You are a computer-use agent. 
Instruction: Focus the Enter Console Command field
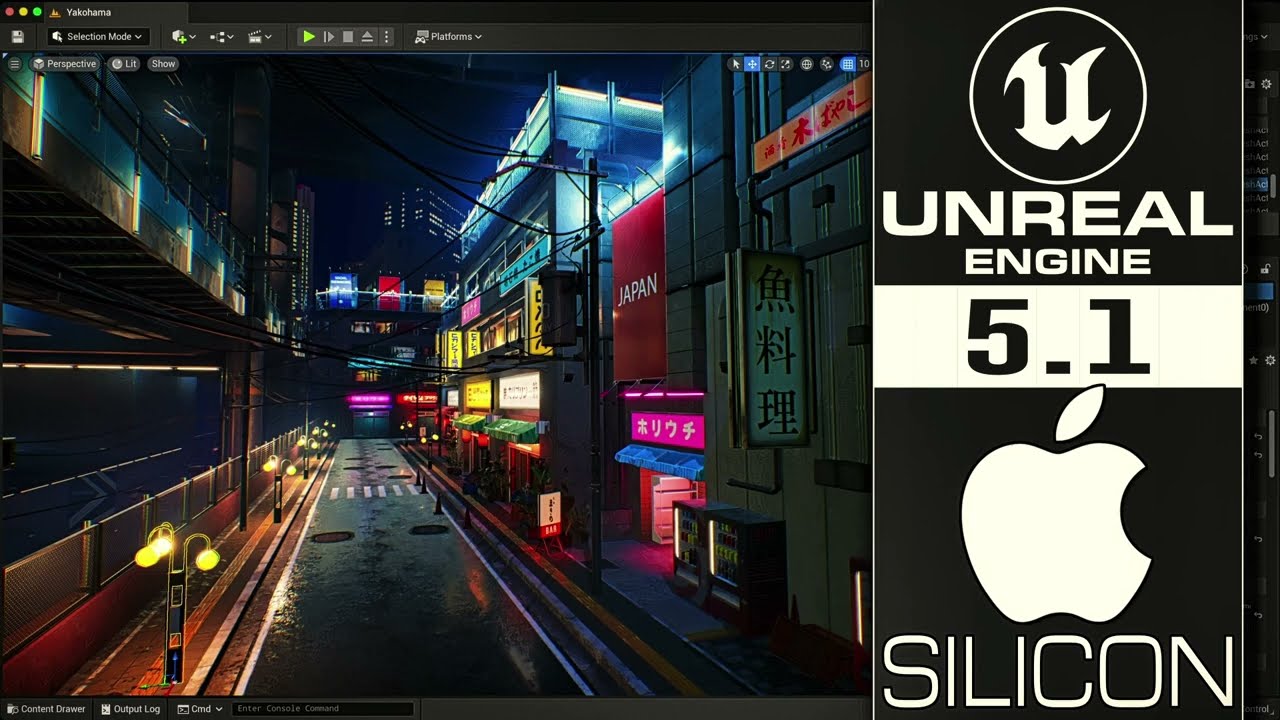[x=322, y=709]
